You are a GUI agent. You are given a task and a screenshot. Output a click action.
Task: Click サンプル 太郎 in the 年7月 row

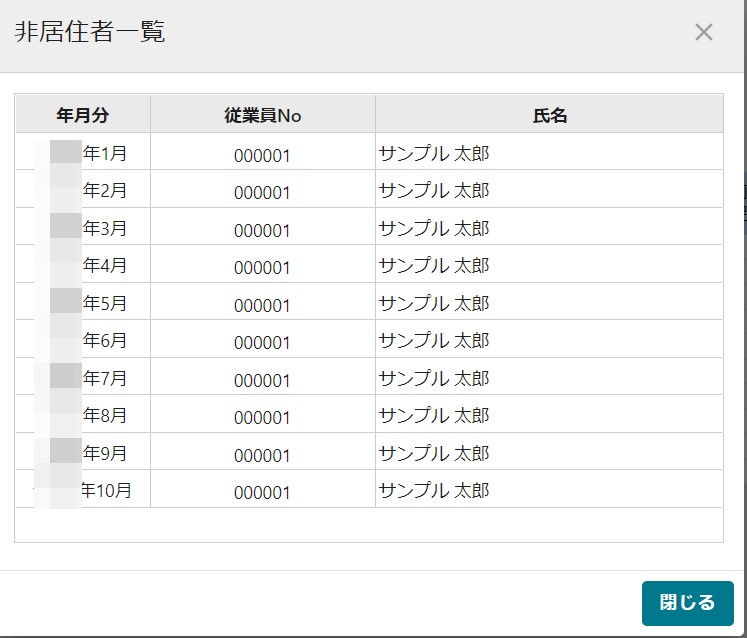[434, 378]
